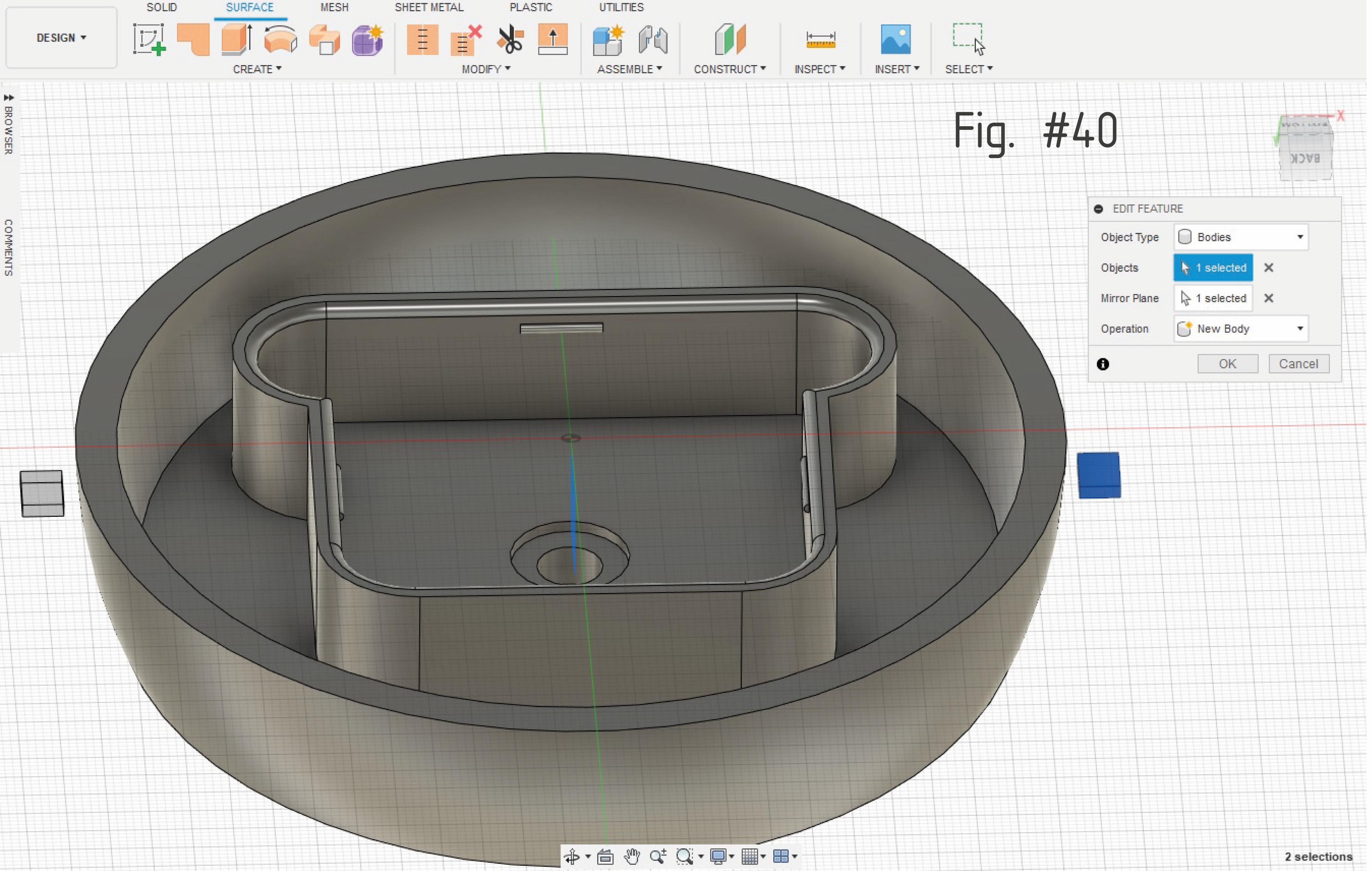Clear the Mirror Plane selection
This screenshot has height=871, width=1372.
(x=1269, y=299)
